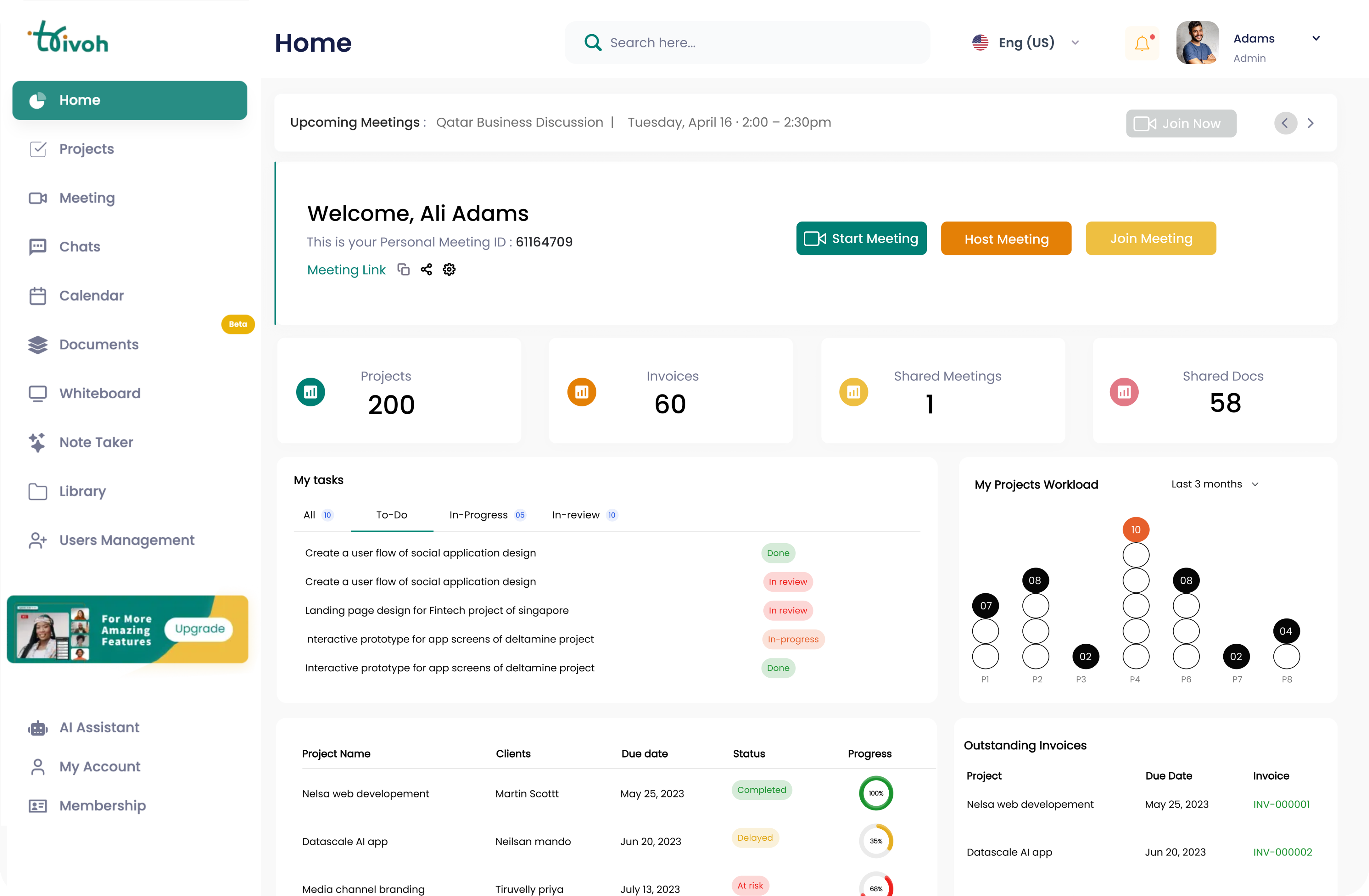Expand the Eng (US) language dropdown

point(1075,42)
